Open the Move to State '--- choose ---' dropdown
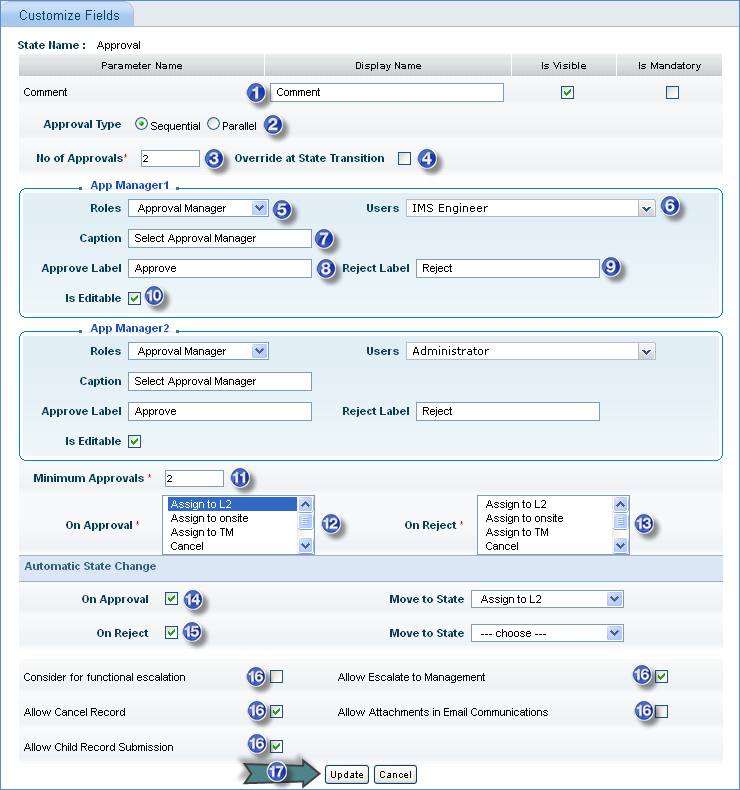Image resolution: width=740 pixels, height=790 pixels. pos(614,633)
